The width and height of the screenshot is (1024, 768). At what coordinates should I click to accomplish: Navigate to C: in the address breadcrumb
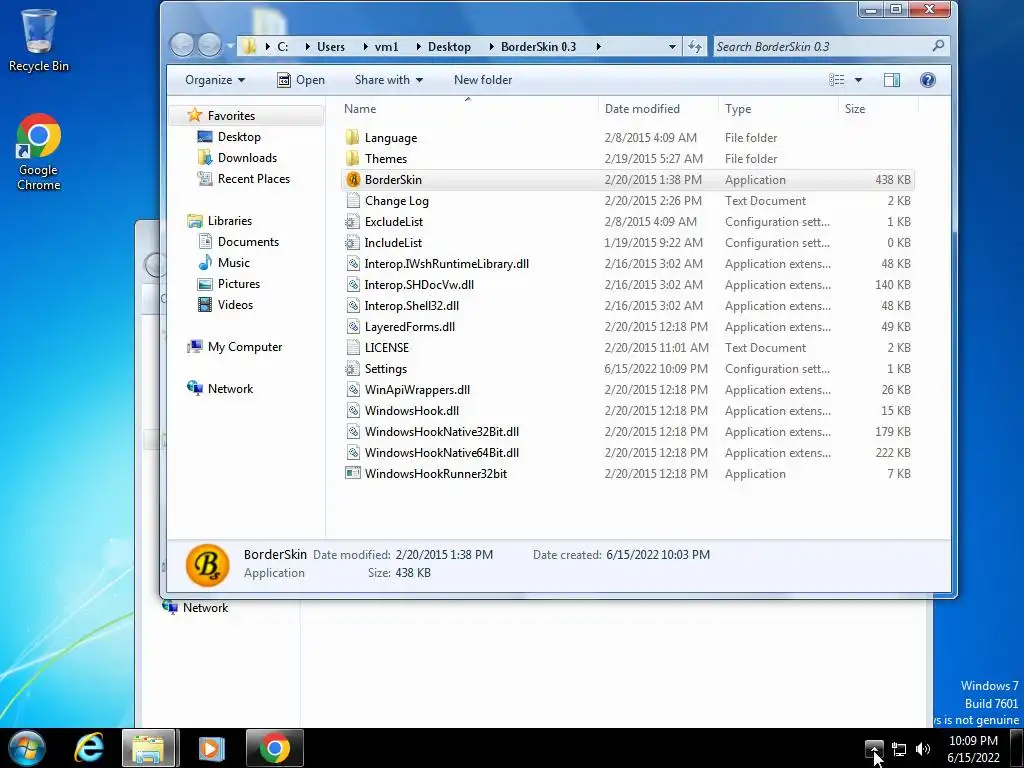[283, 46]
